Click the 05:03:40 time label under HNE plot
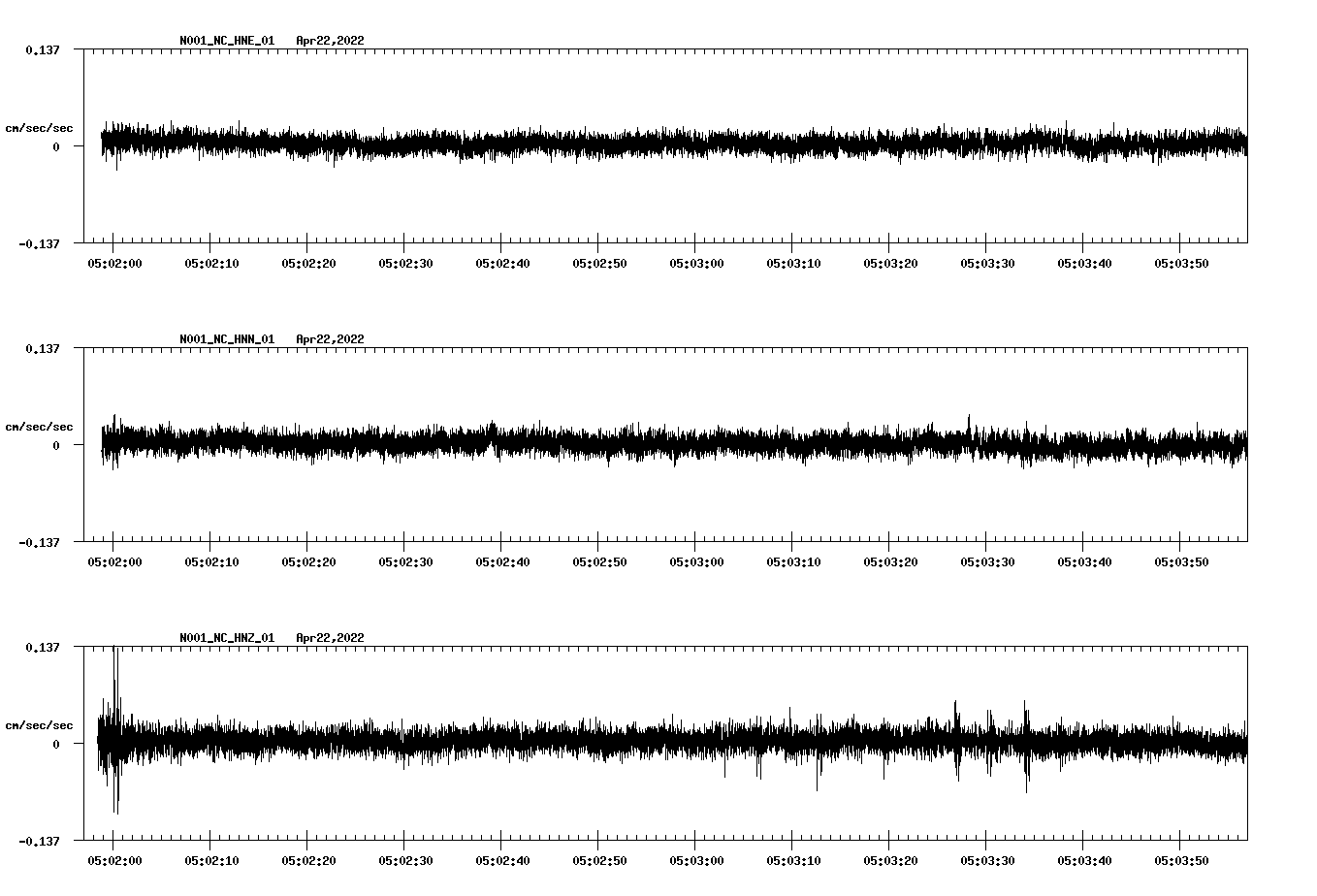 pos(1084,263)
